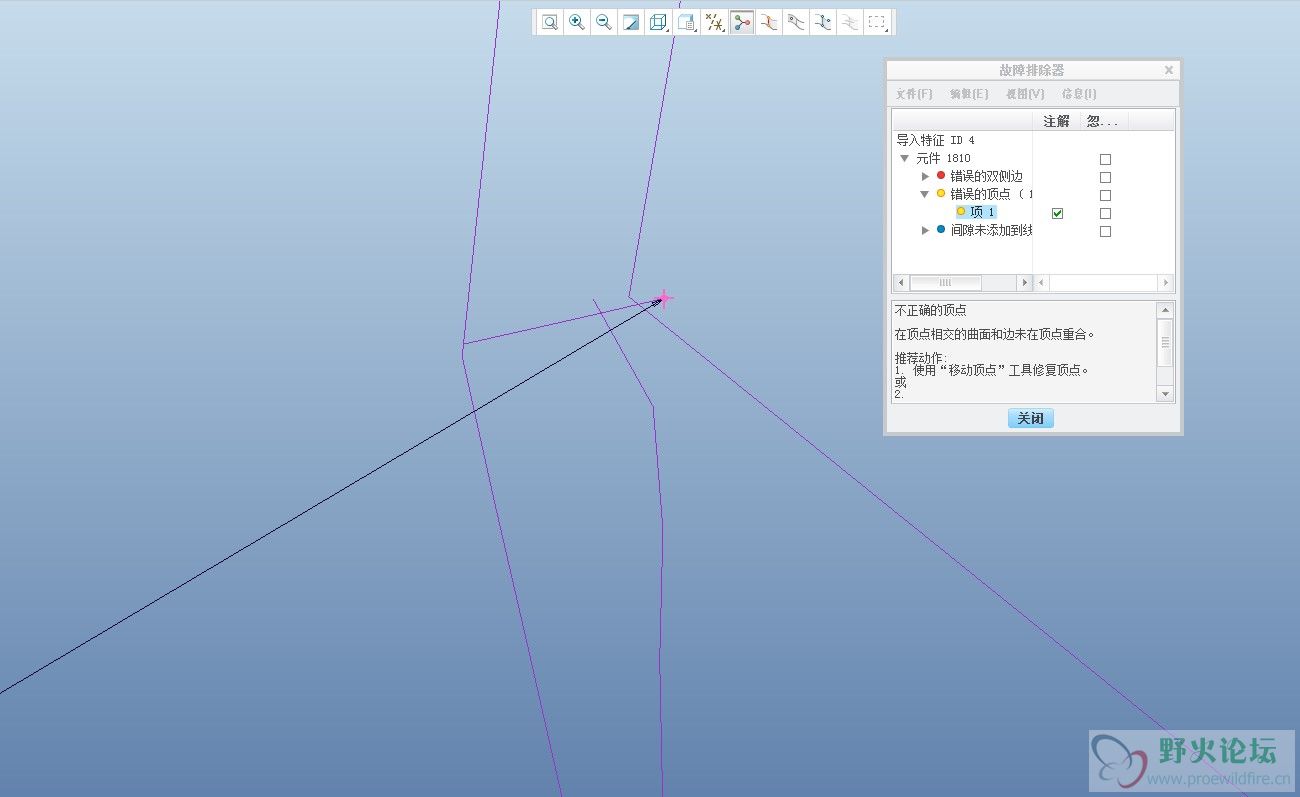Check ignore box for 元件 1810 row
Screen dimensions: 1300x797
pyautogui.click(x=1105, y=159)
